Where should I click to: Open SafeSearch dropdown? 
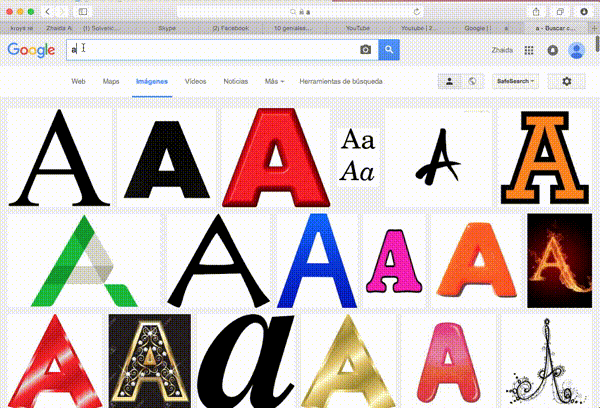pos(515,81)
